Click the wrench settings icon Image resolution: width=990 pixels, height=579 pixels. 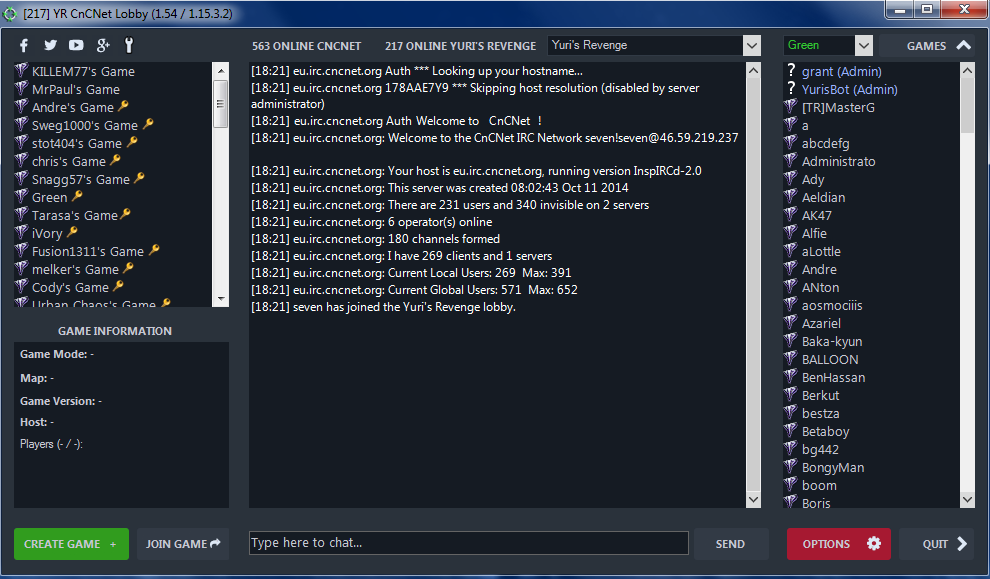tap(129, 45)
